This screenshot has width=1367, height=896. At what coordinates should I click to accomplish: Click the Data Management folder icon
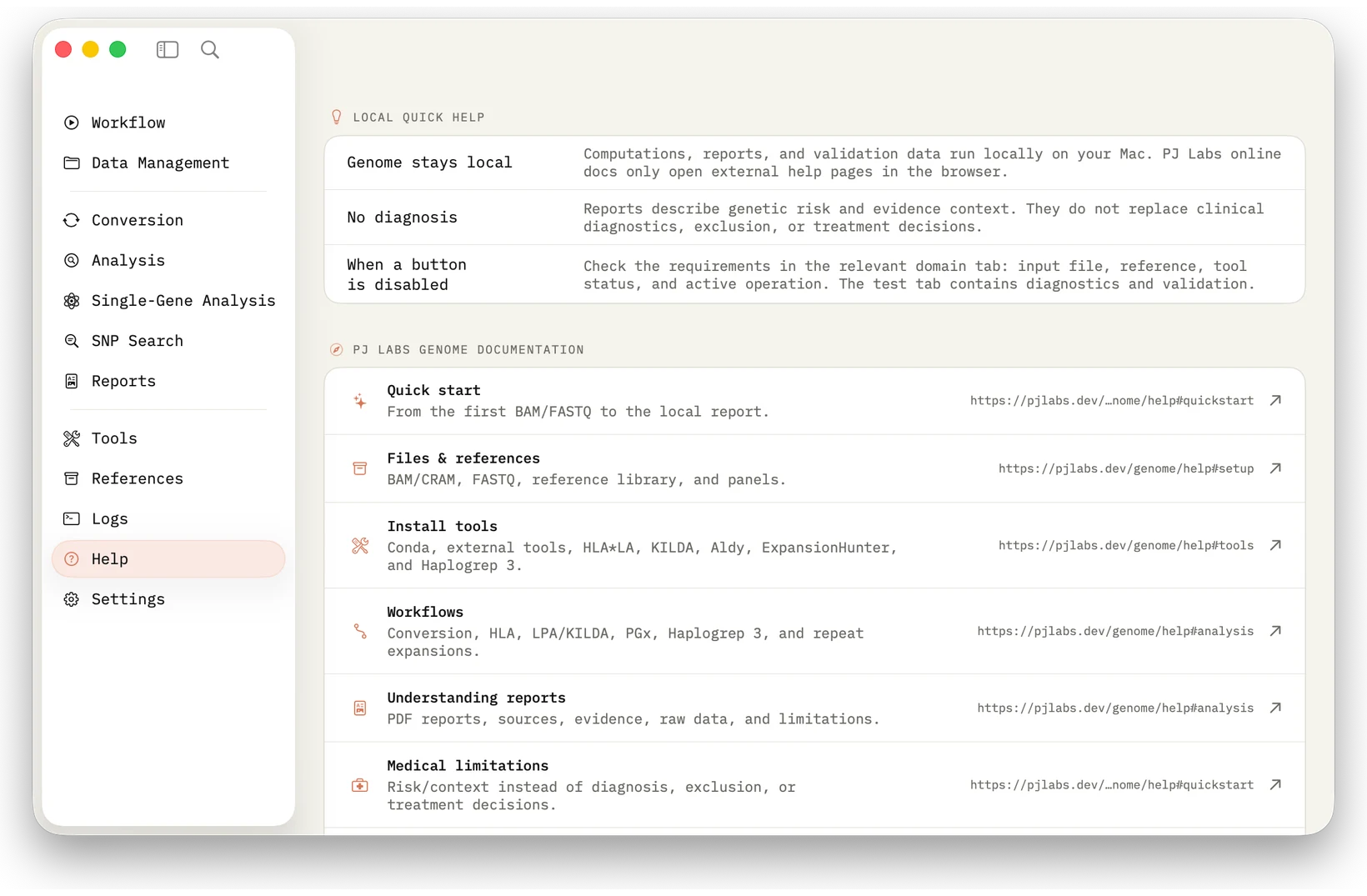(72, 163)
